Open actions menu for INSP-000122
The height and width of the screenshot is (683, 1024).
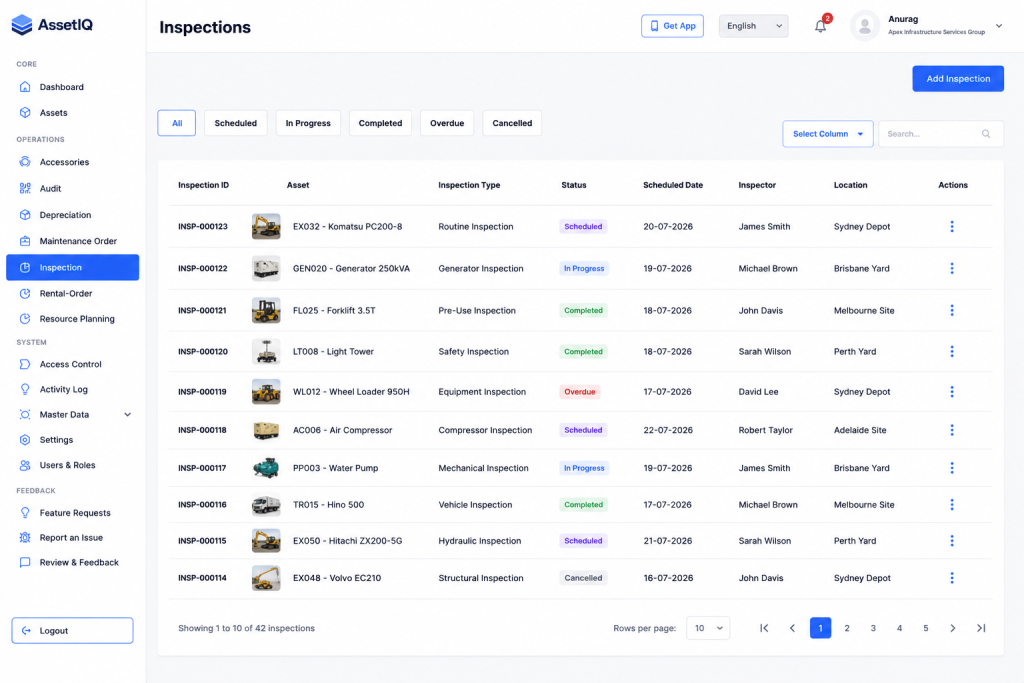(952, 268)
